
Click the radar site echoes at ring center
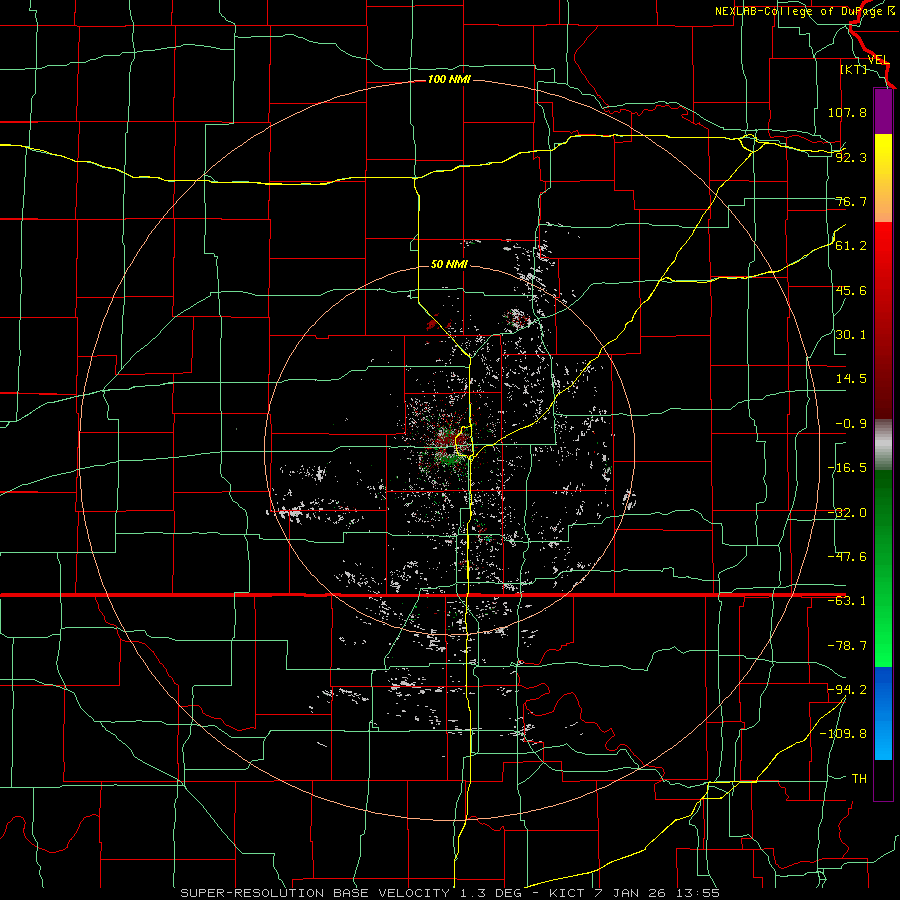coord(449,449)
